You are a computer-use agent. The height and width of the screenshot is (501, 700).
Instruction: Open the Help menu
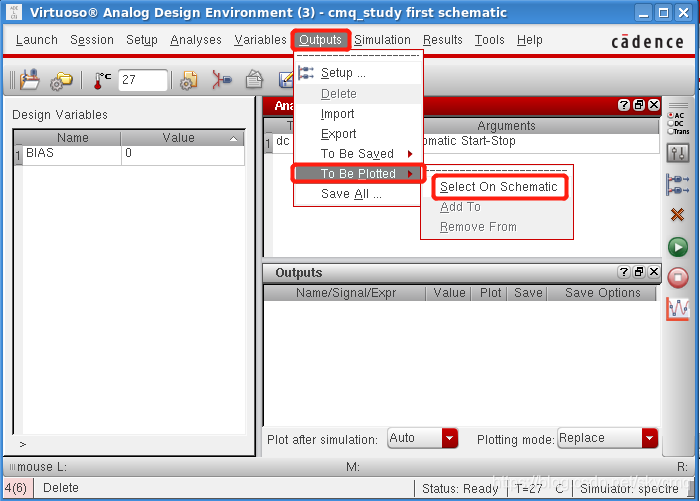click(x=529, y=40)
